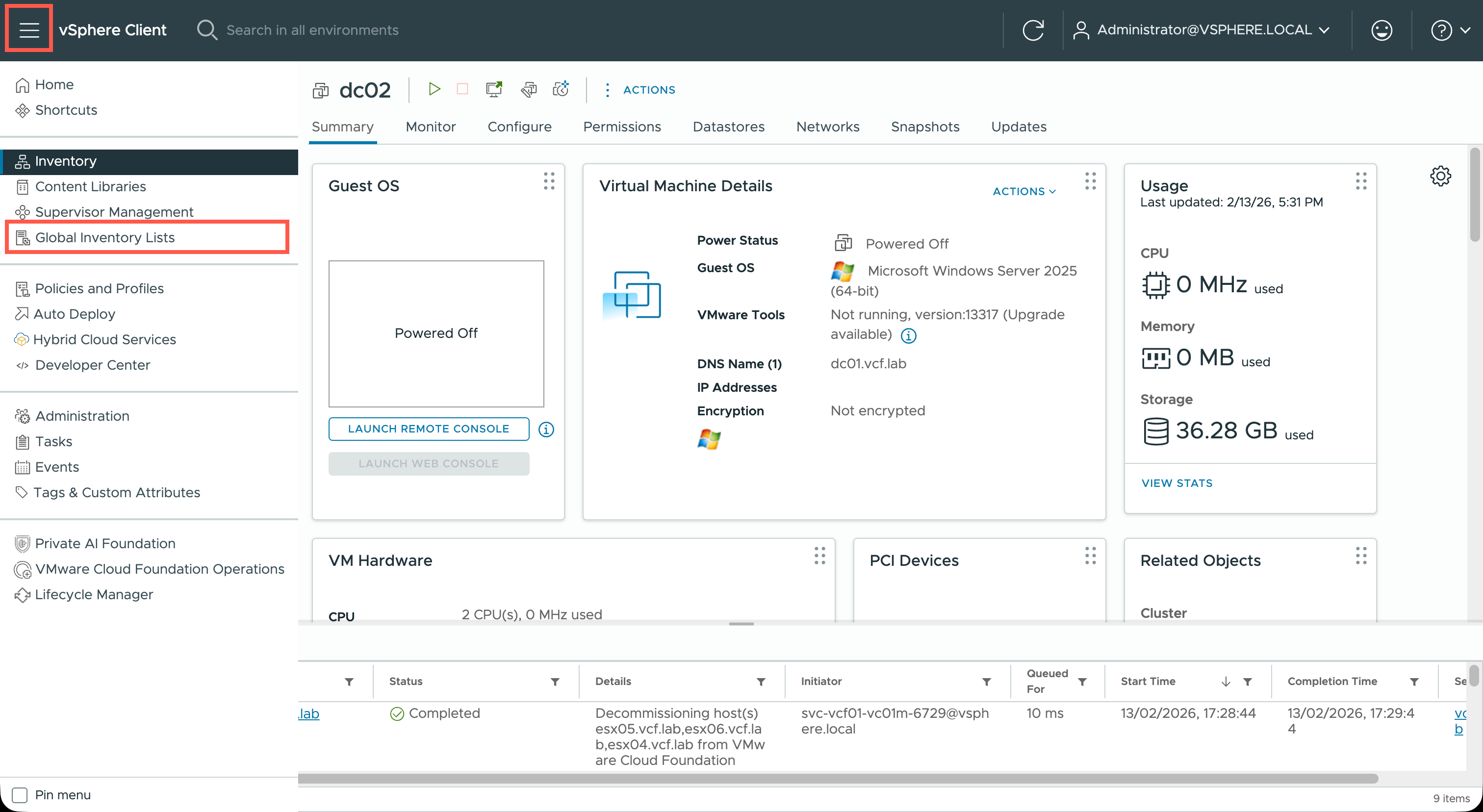Screen dimensions: 1483x812
Task: Click the red power off icon
Action: coord(462,89)
